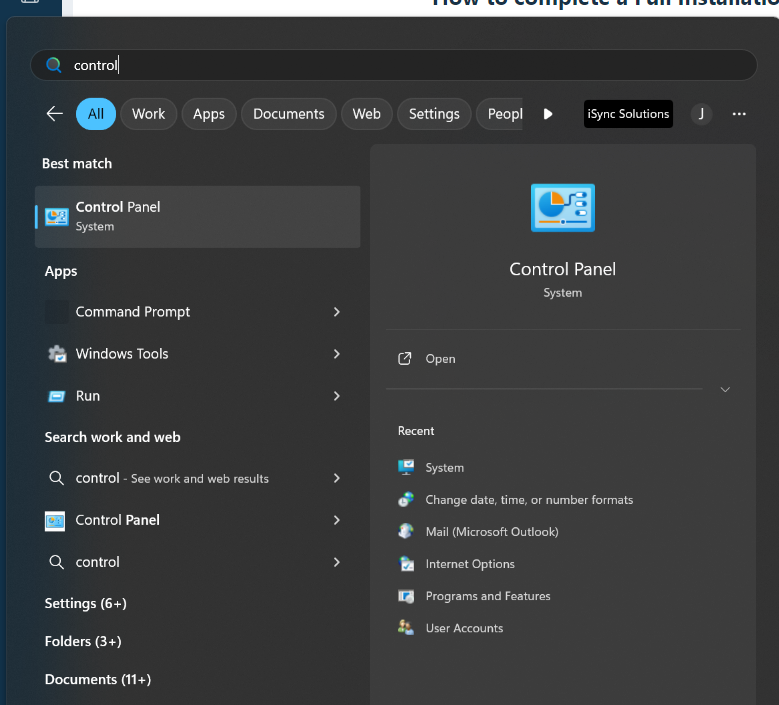Click Open action in preview pane
The height and width of the screenshot is (705, 779).
point(563,359)
